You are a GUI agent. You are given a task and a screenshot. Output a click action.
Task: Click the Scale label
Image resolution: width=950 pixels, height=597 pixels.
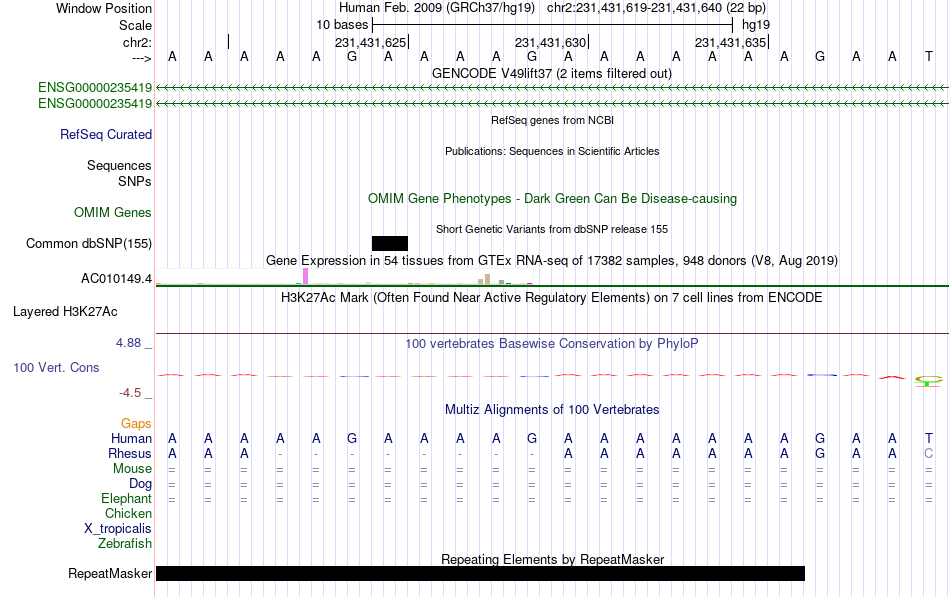pyautogui.click(x=135, y=25)
